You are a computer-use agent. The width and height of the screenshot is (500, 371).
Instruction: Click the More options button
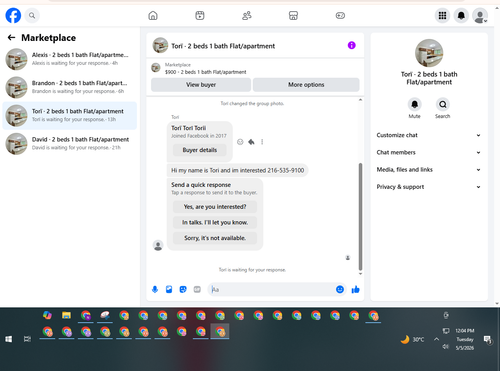coord(306,85)
